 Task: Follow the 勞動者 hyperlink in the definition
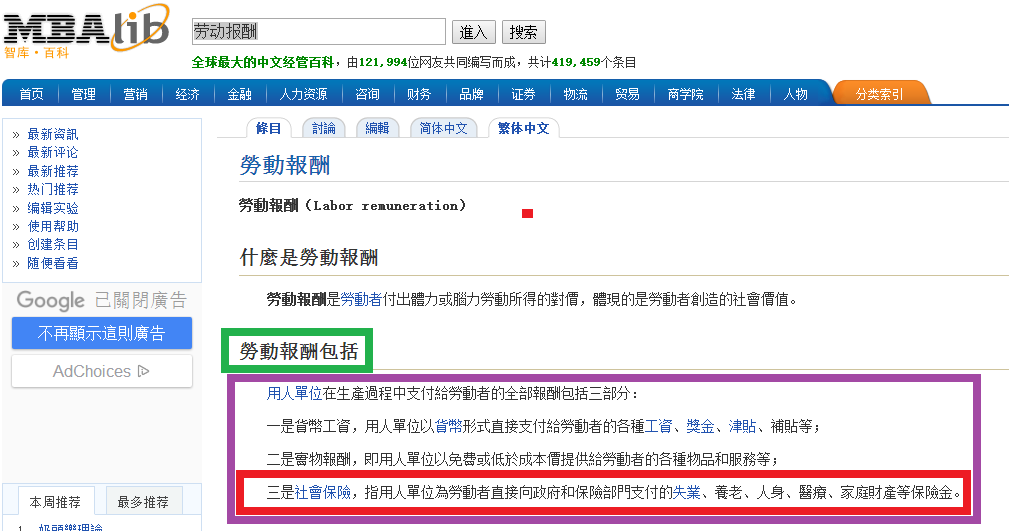point(361,299)
